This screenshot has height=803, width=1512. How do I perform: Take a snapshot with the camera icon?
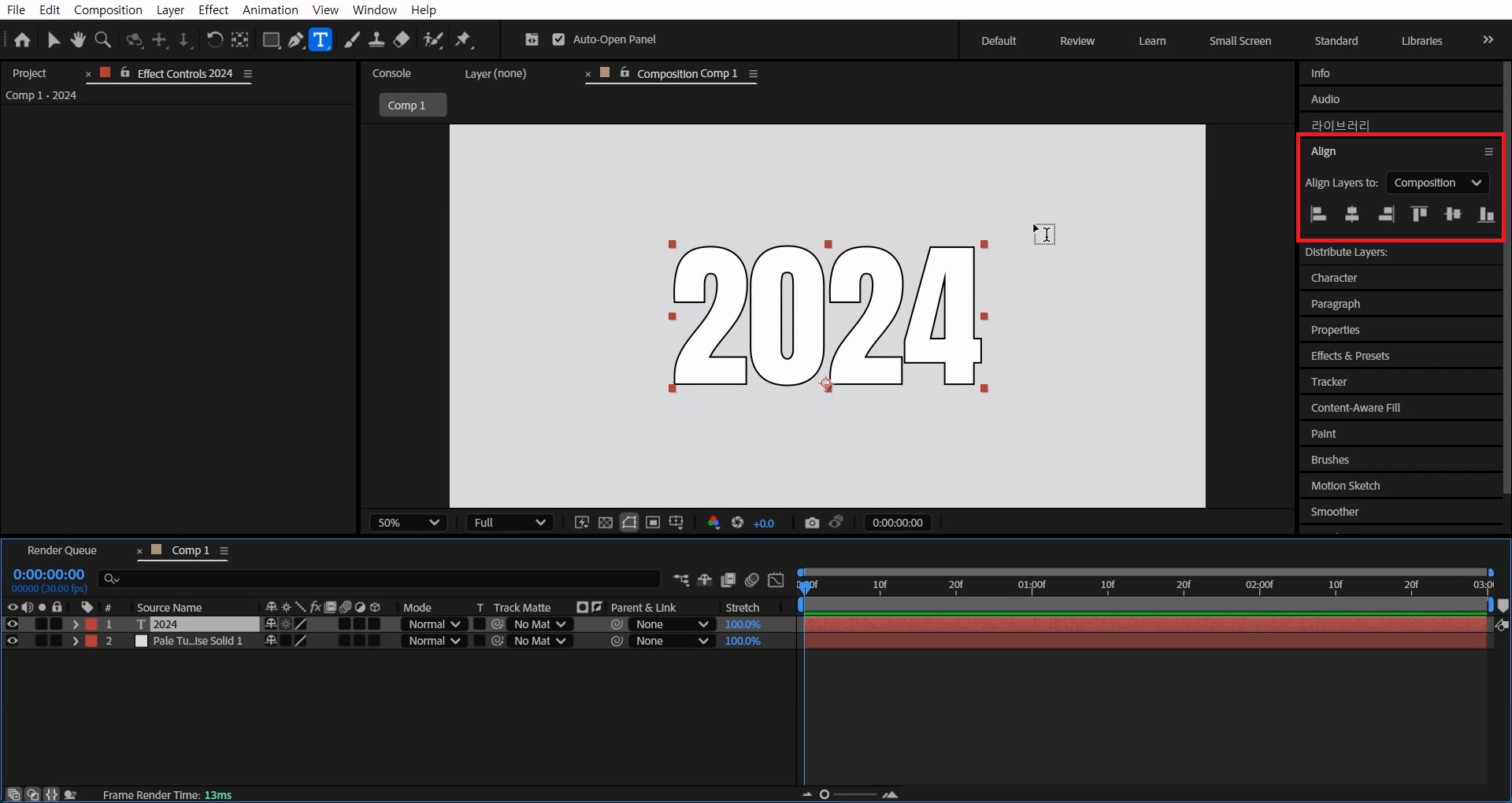point(812,523)
